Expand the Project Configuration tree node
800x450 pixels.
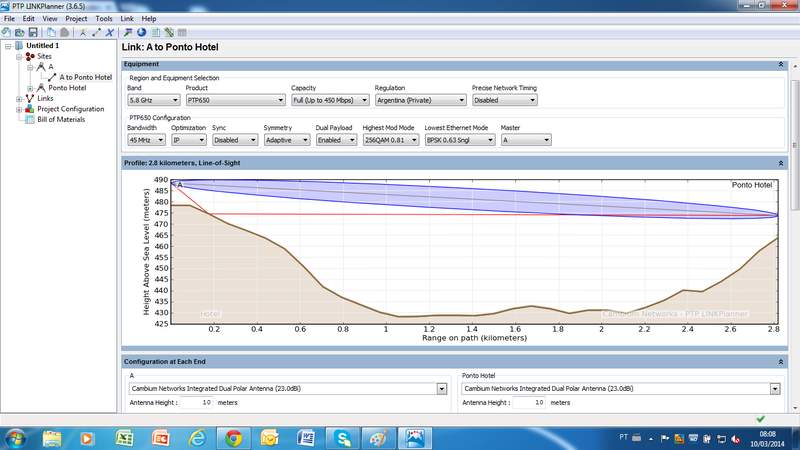[x=18, y=109]
